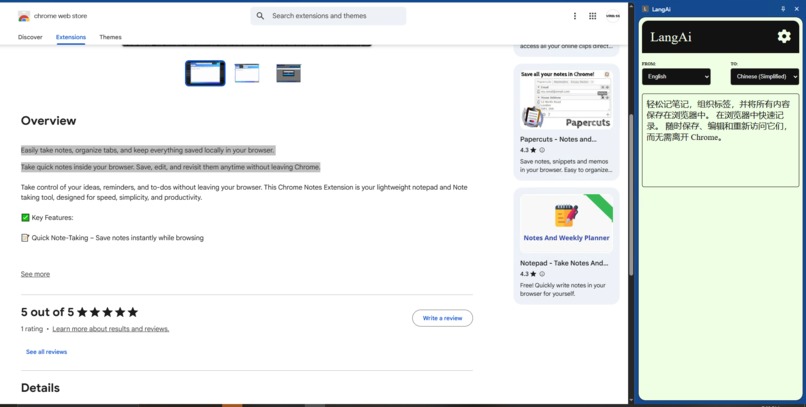Select the first screenshot thumbnail
Viewport: 806px width, 407px height.
pos(205,73)
